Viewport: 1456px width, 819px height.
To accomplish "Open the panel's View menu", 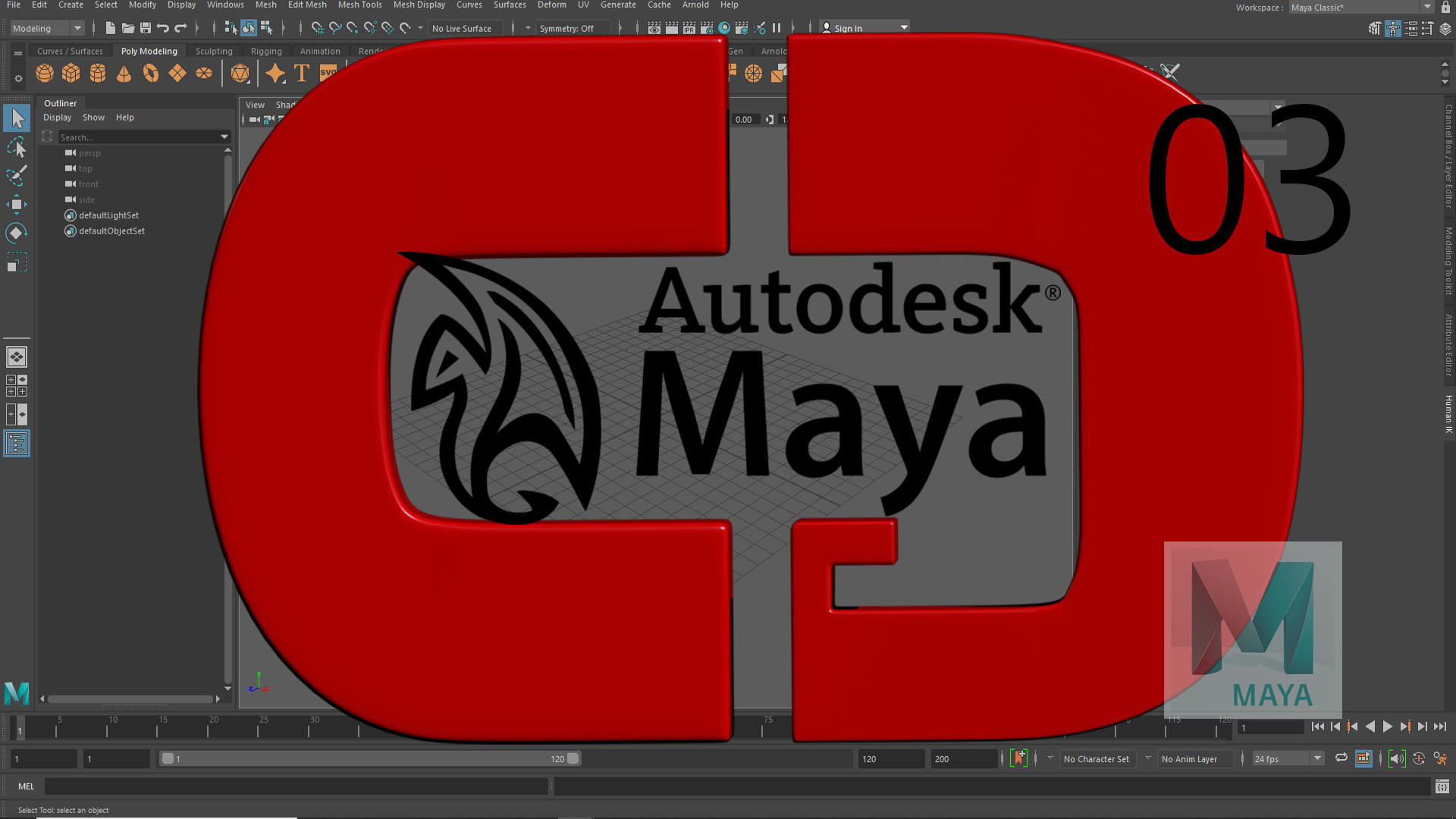I will (255, 105).
